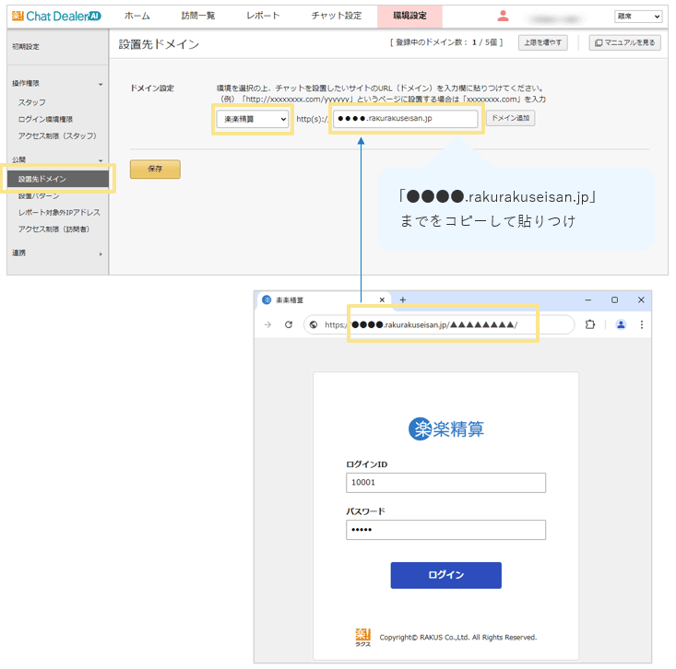Close the browser window

[641, 300]
